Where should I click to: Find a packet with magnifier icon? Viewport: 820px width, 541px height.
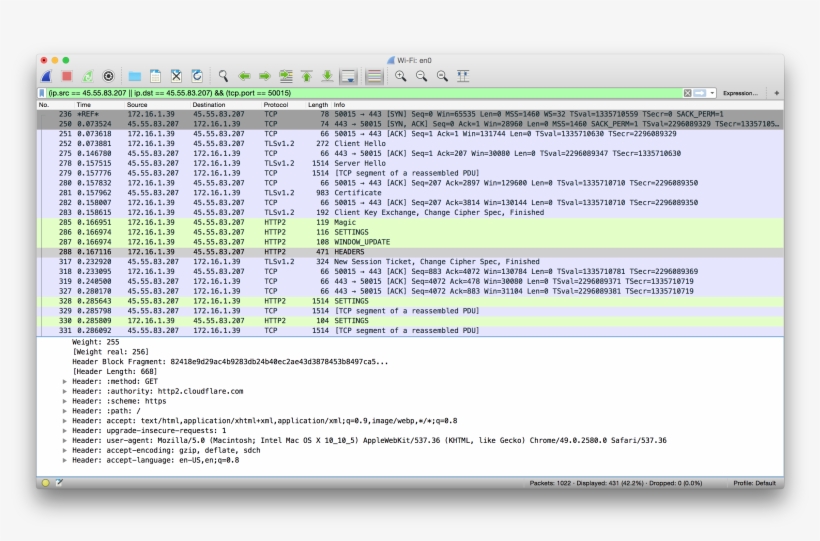pyautogui.click(x=223, y=76)
